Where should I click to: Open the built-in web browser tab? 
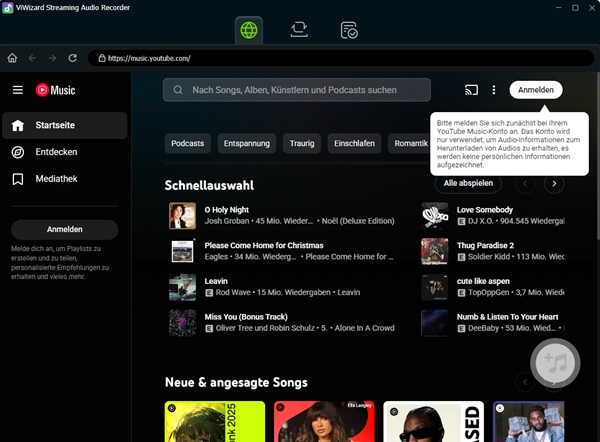tap(249, 30)
